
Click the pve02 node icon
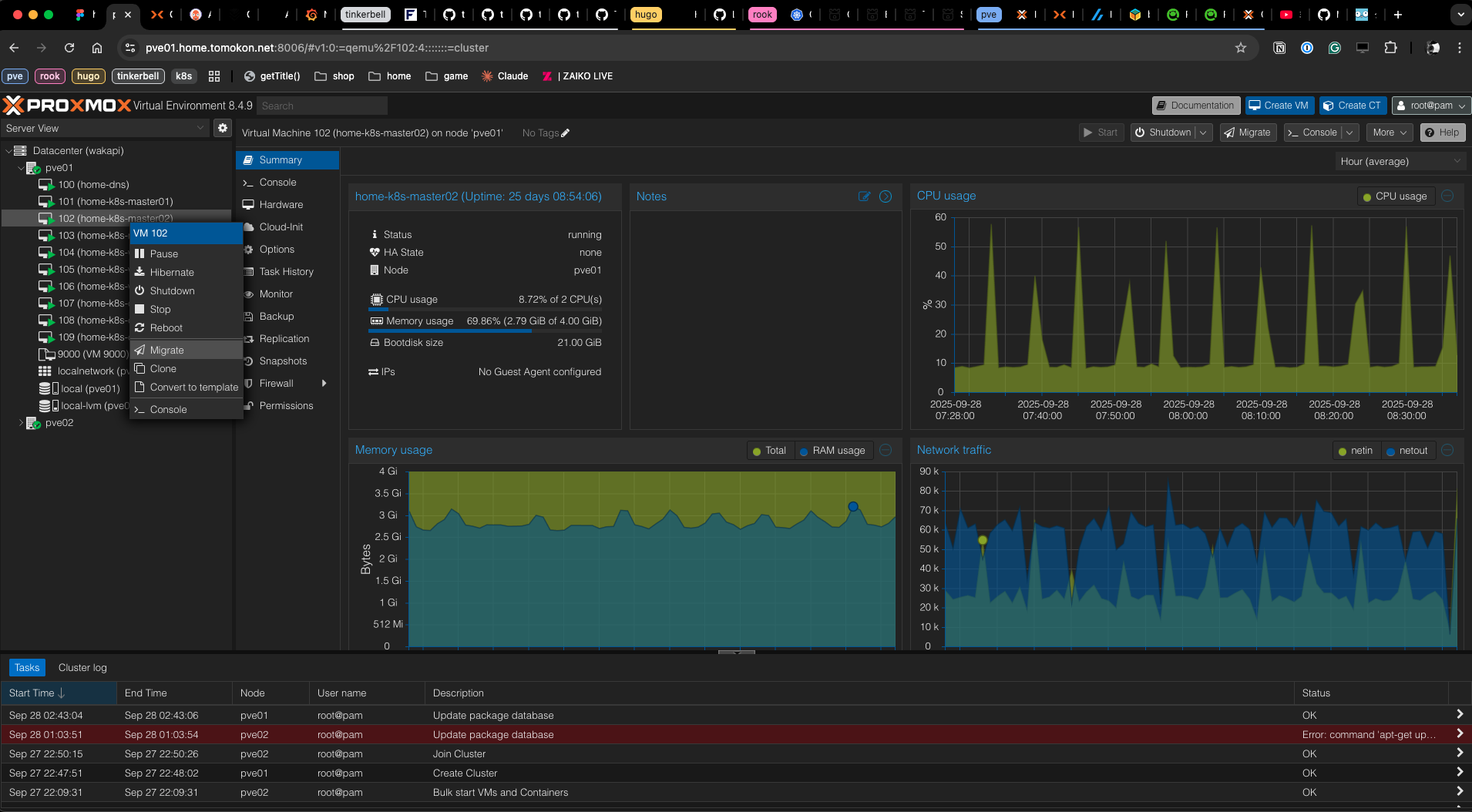[33, 423]
